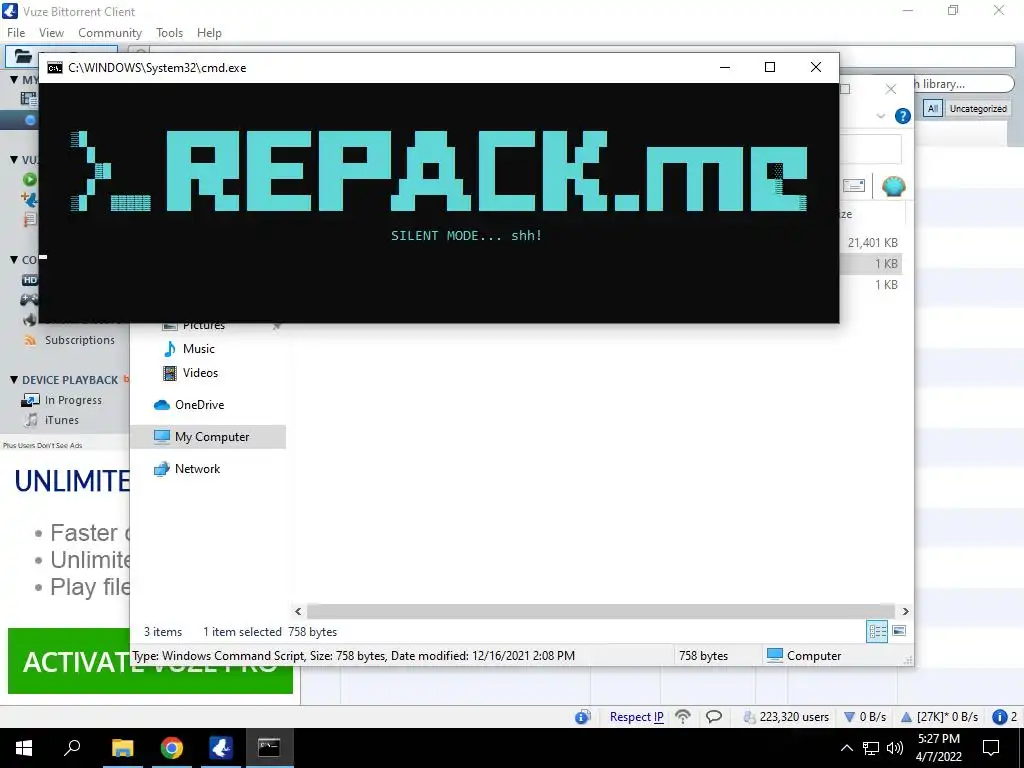This screenshot has width=1024, height=768.
Task: Open the Help menu in Vuze
Action: point(209,33)
